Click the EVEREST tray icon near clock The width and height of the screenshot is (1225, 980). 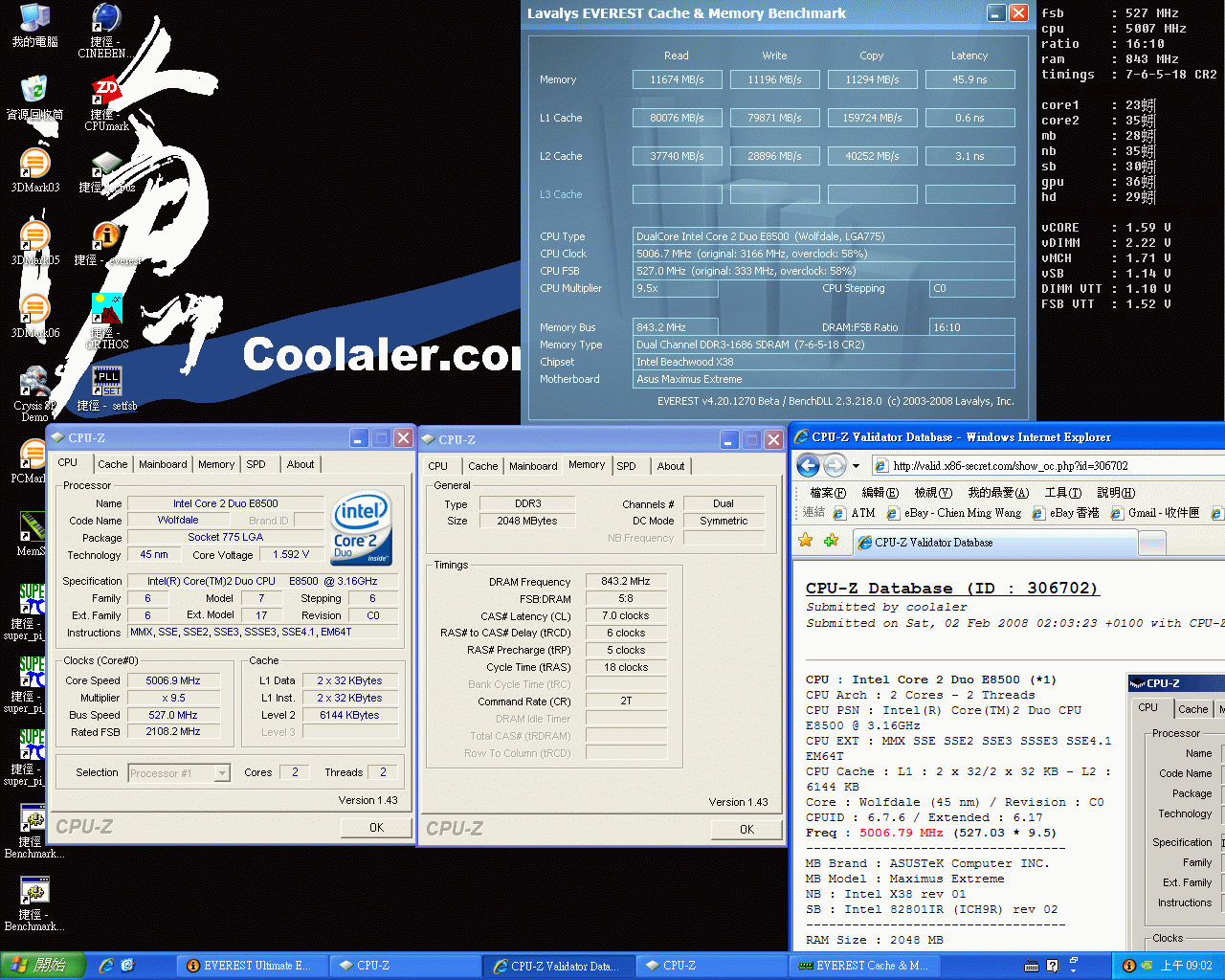(x=1129, y=966)
